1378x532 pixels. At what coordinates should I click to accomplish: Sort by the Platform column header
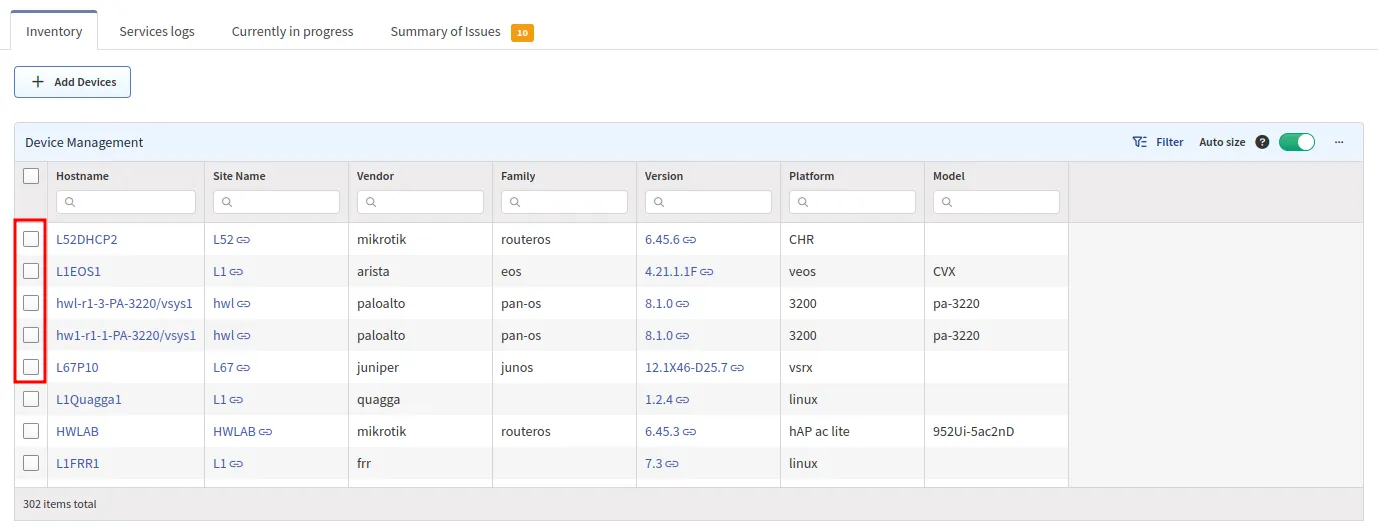tap(811, 176)
